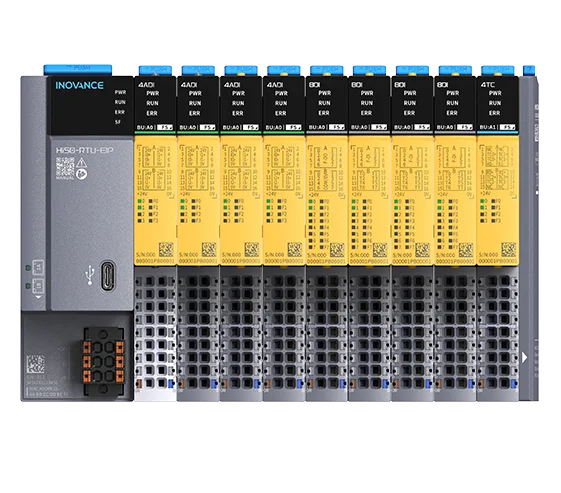Click the blue PUSH latch above the 4TC module
Screen dimensions: 561x493
498,71
